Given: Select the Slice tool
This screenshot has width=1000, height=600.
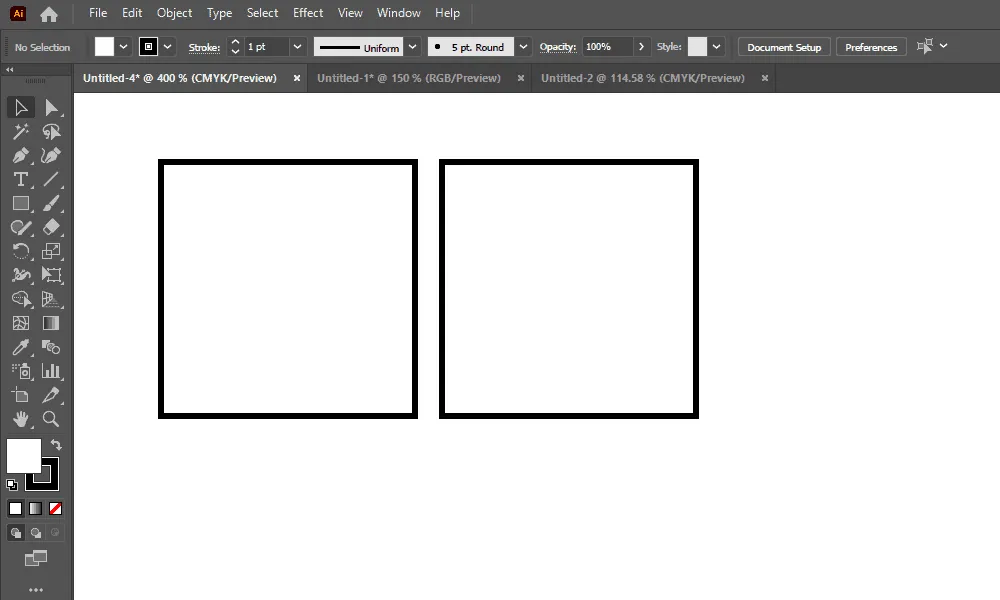Looking at the screenshot, I should pyautogui.click(x=51, y=395).
